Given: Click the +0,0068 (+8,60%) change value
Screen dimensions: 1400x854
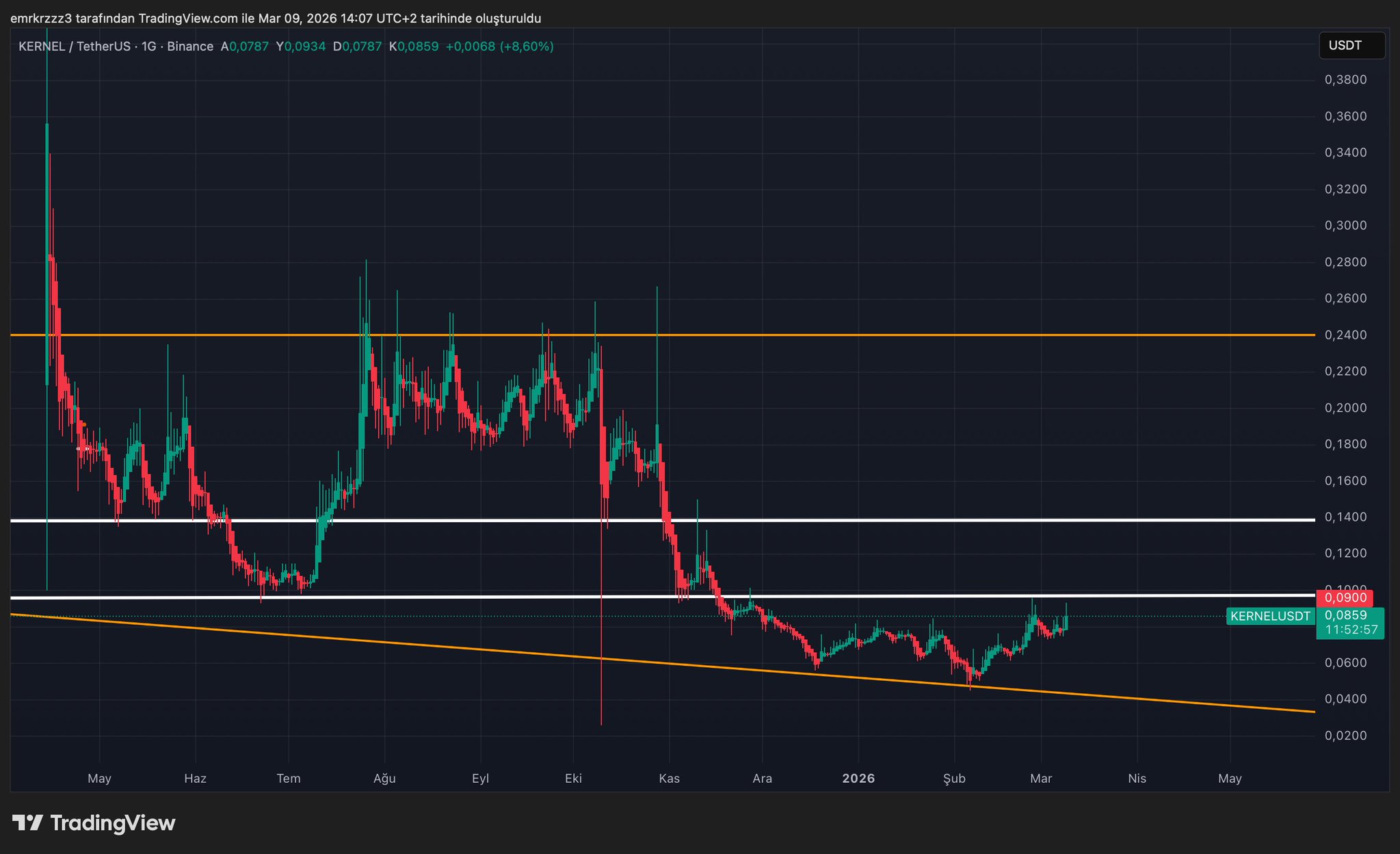Looking at the screenshot, I should (499, 47).
